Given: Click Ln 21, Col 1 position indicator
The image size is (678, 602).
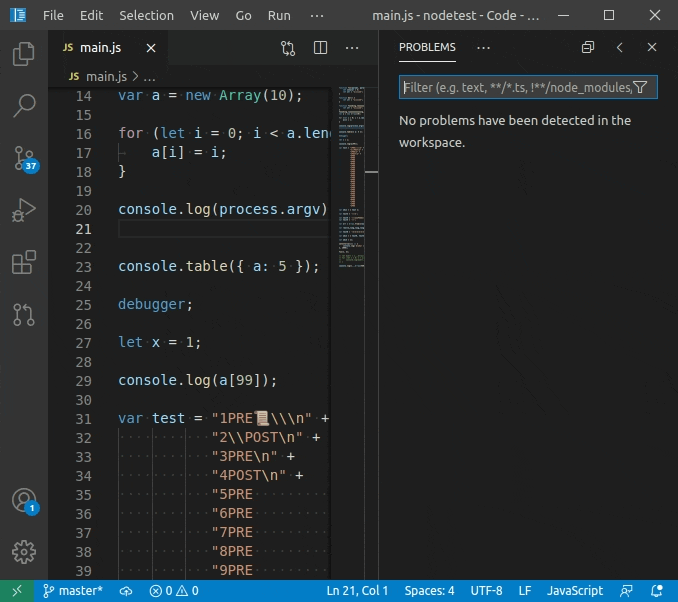Looking at the screenshot, I should pos(357,591).
